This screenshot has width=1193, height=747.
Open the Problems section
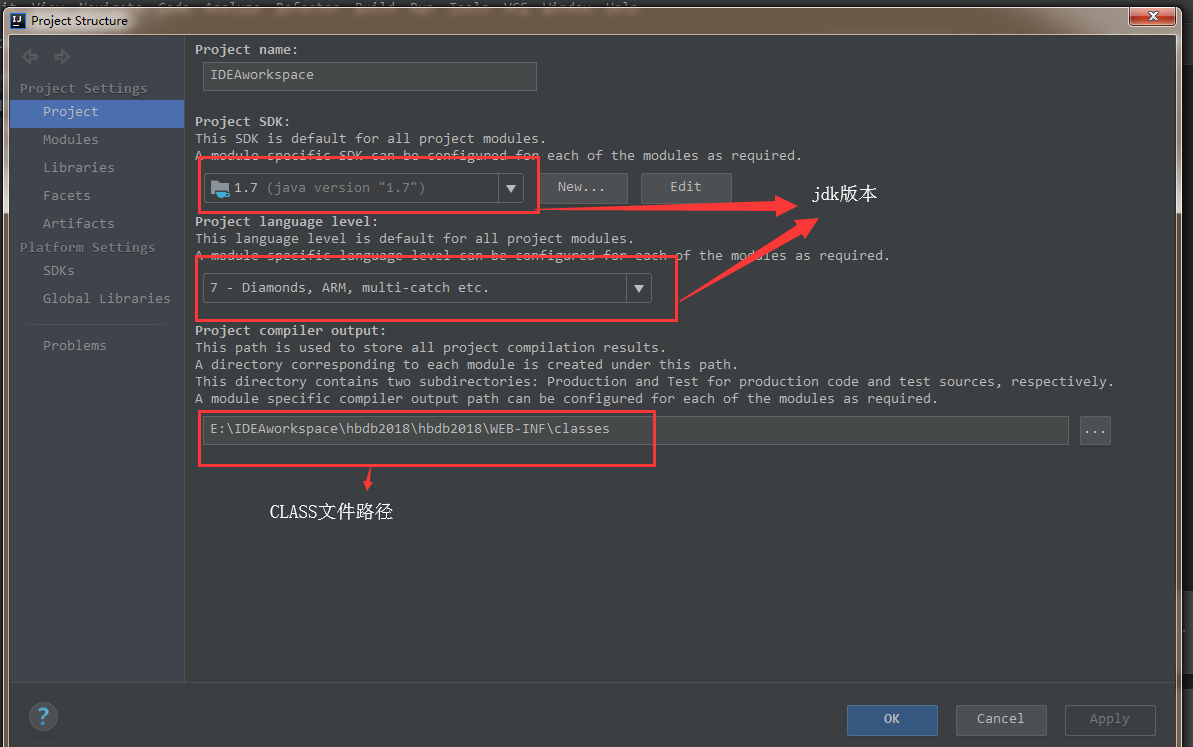click(x=74, y=345)
